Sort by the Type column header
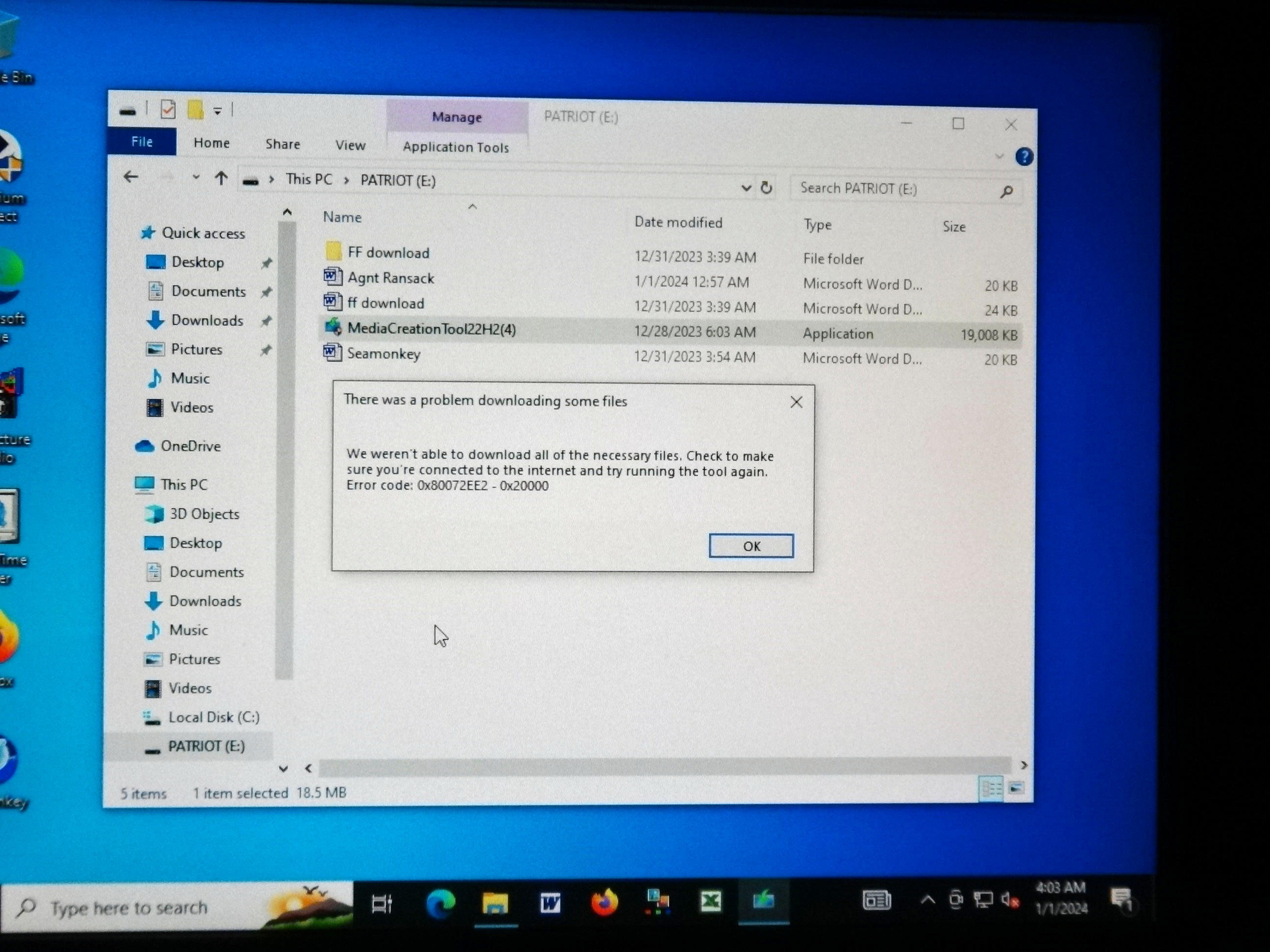 point(817,225)
